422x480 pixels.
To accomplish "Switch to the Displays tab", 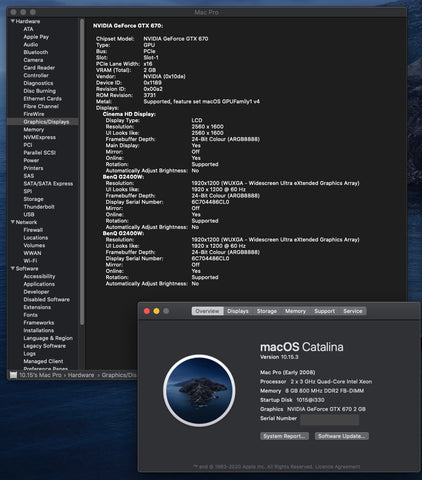I will tap(238, 311).
